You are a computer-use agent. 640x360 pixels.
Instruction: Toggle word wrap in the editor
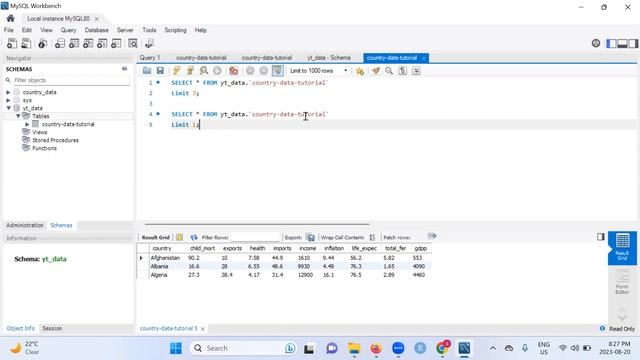pyautogui.click(x=416, y=71)
